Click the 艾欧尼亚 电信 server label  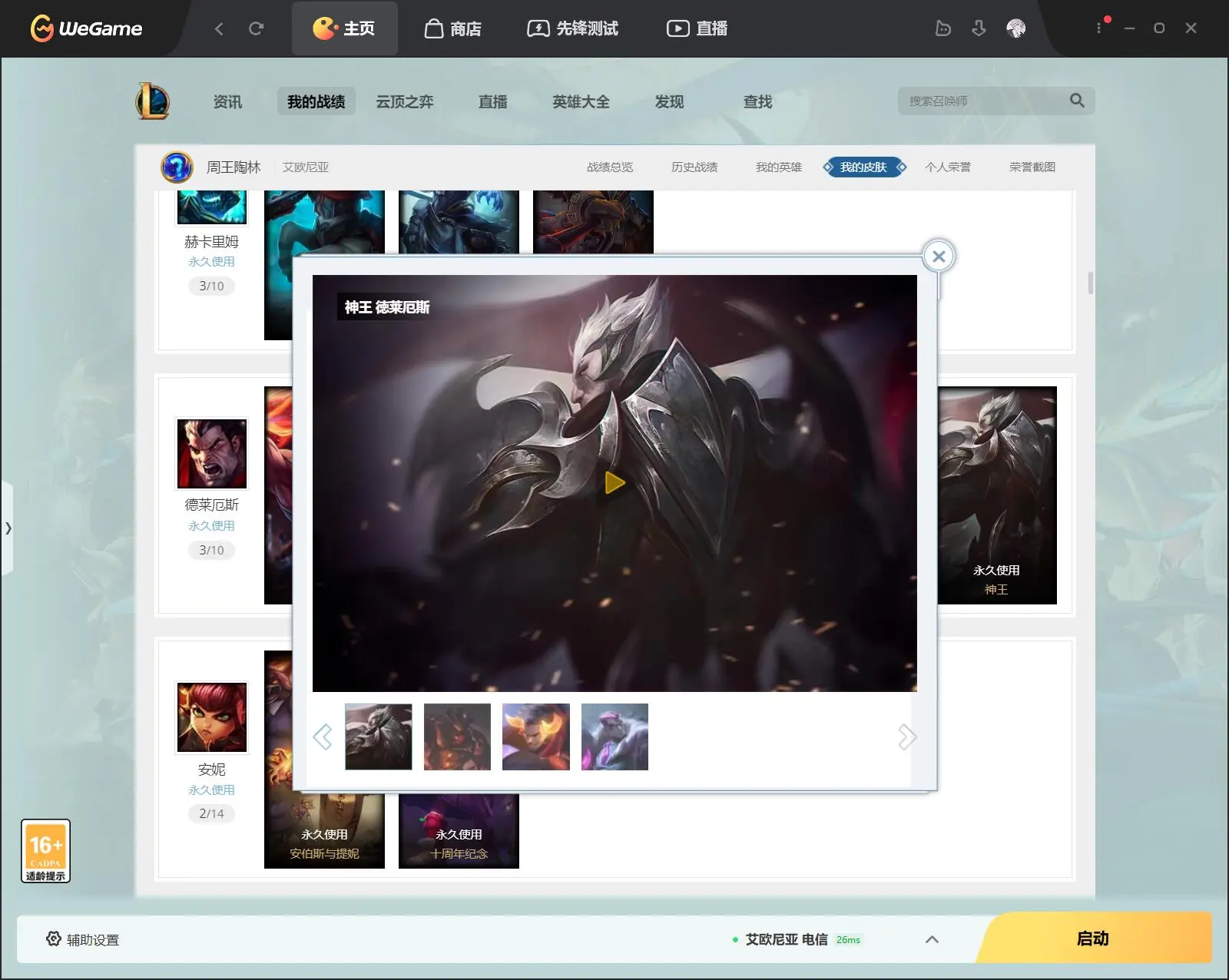tap(787, 939)
